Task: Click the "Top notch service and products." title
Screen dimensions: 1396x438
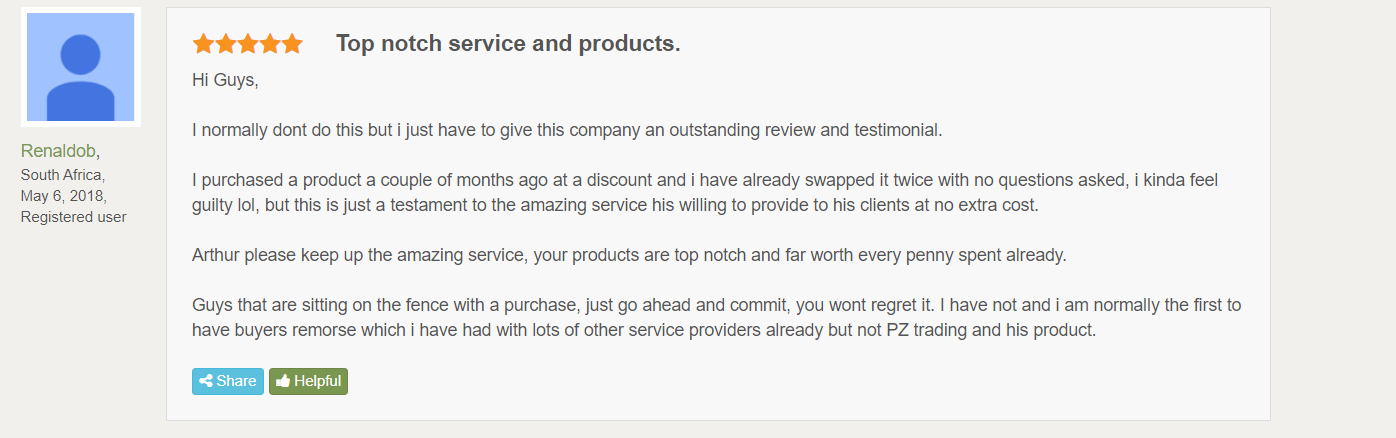Action: 508,44
